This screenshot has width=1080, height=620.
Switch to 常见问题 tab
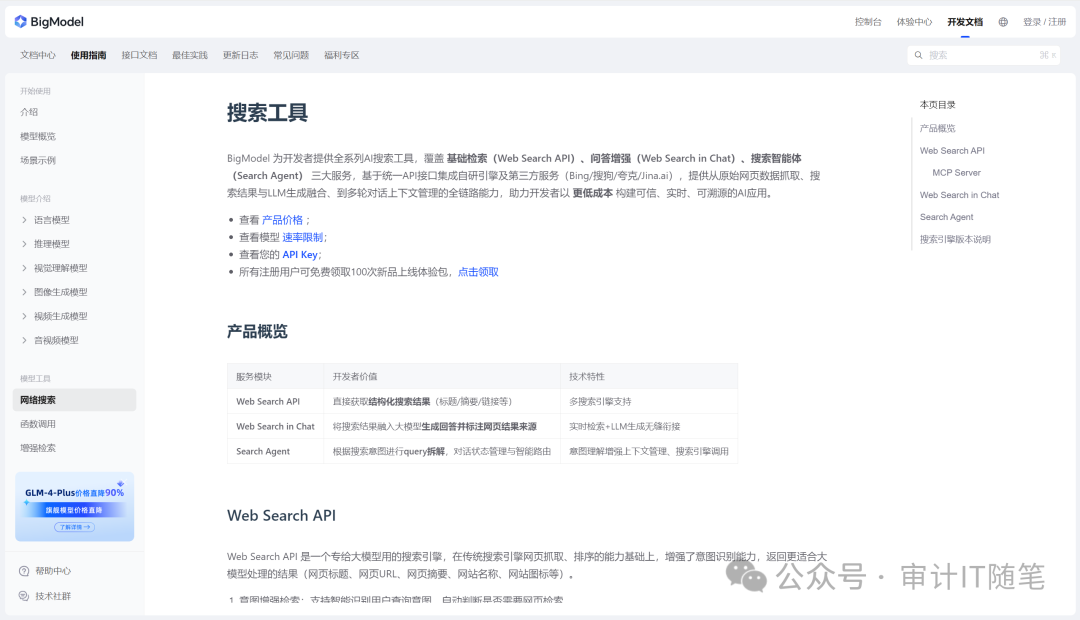tap(291, 55)
